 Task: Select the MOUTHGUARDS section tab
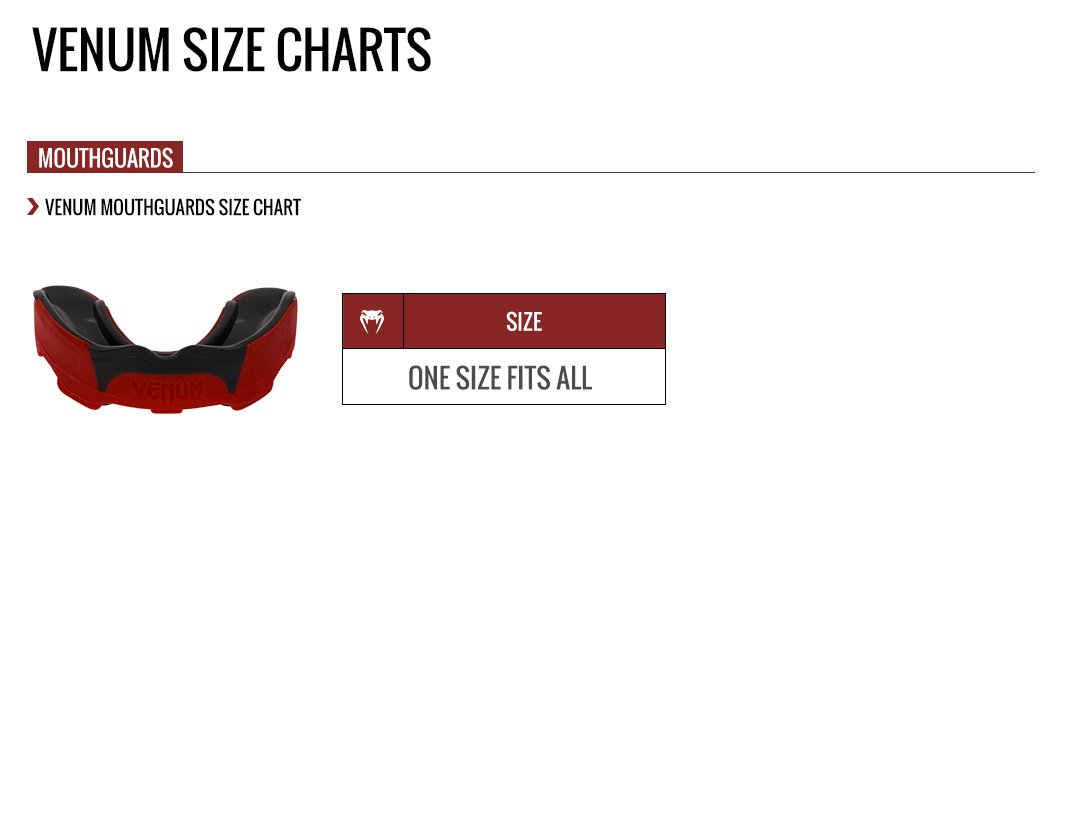point(105,158)
